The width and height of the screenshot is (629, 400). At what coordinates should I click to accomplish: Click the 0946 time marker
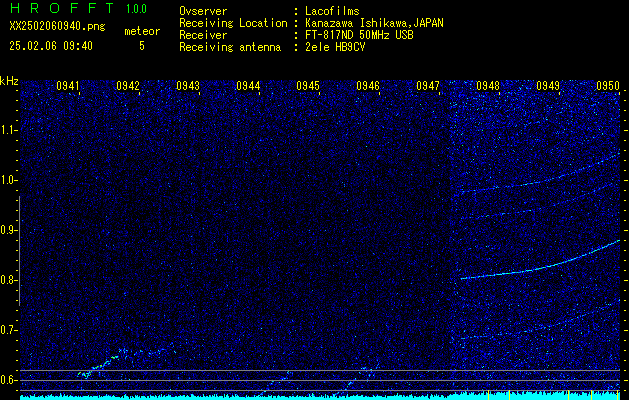pos(368,86)
